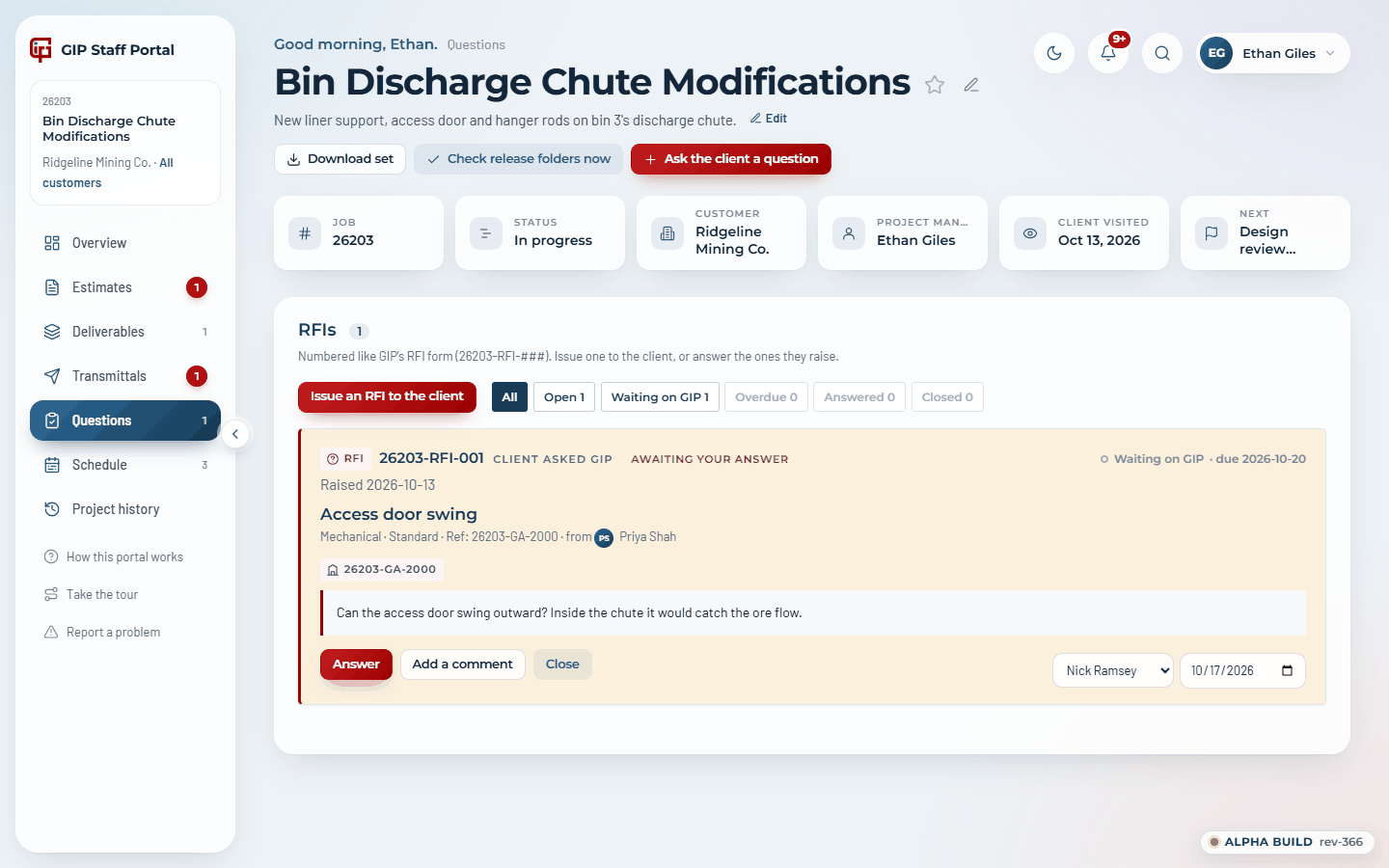Show only Open RFIs

[x=564, y=397]
